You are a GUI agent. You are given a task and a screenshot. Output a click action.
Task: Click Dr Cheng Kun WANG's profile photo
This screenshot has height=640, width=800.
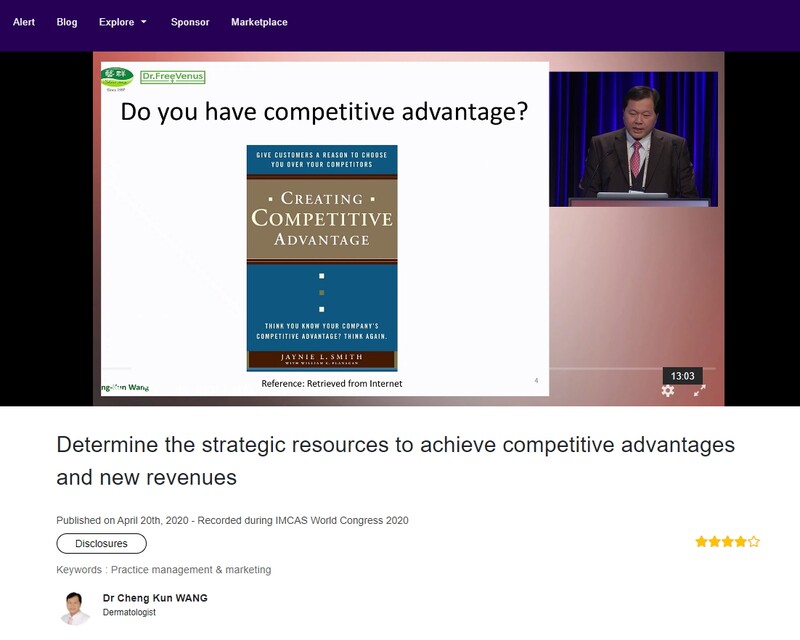pyautogui.click(x=75, y=608)
